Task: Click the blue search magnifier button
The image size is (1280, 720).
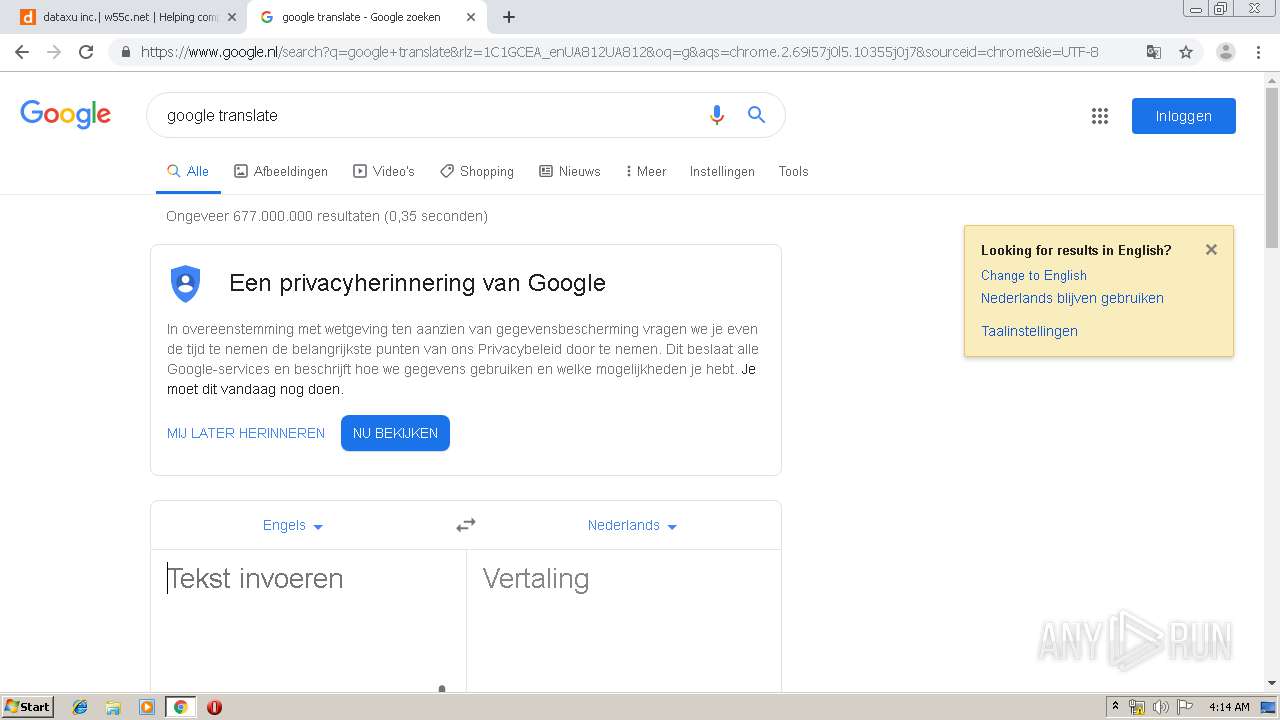Action: (757, 115)
